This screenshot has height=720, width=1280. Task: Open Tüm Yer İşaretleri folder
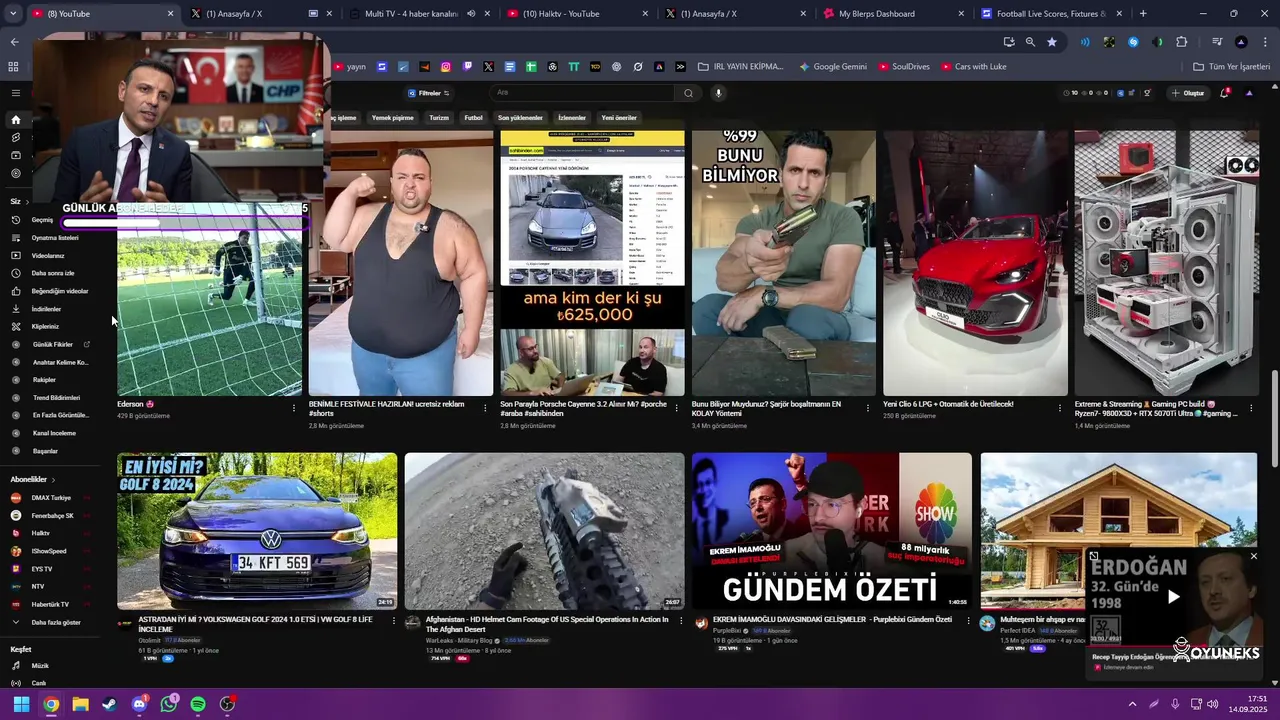tap(1231, 67)
